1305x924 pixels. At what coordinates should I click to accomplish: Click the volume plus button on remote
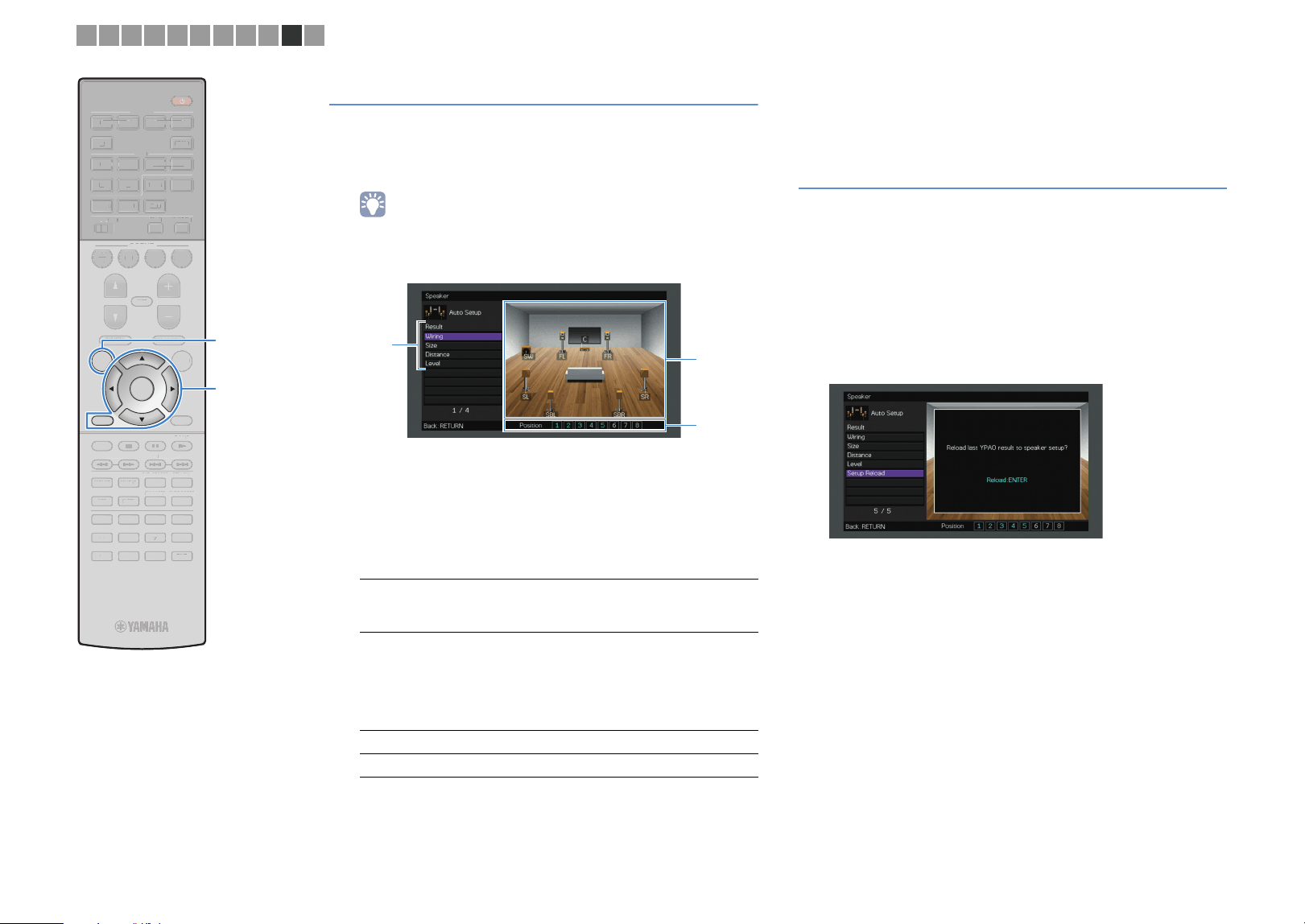click(168, 287)
